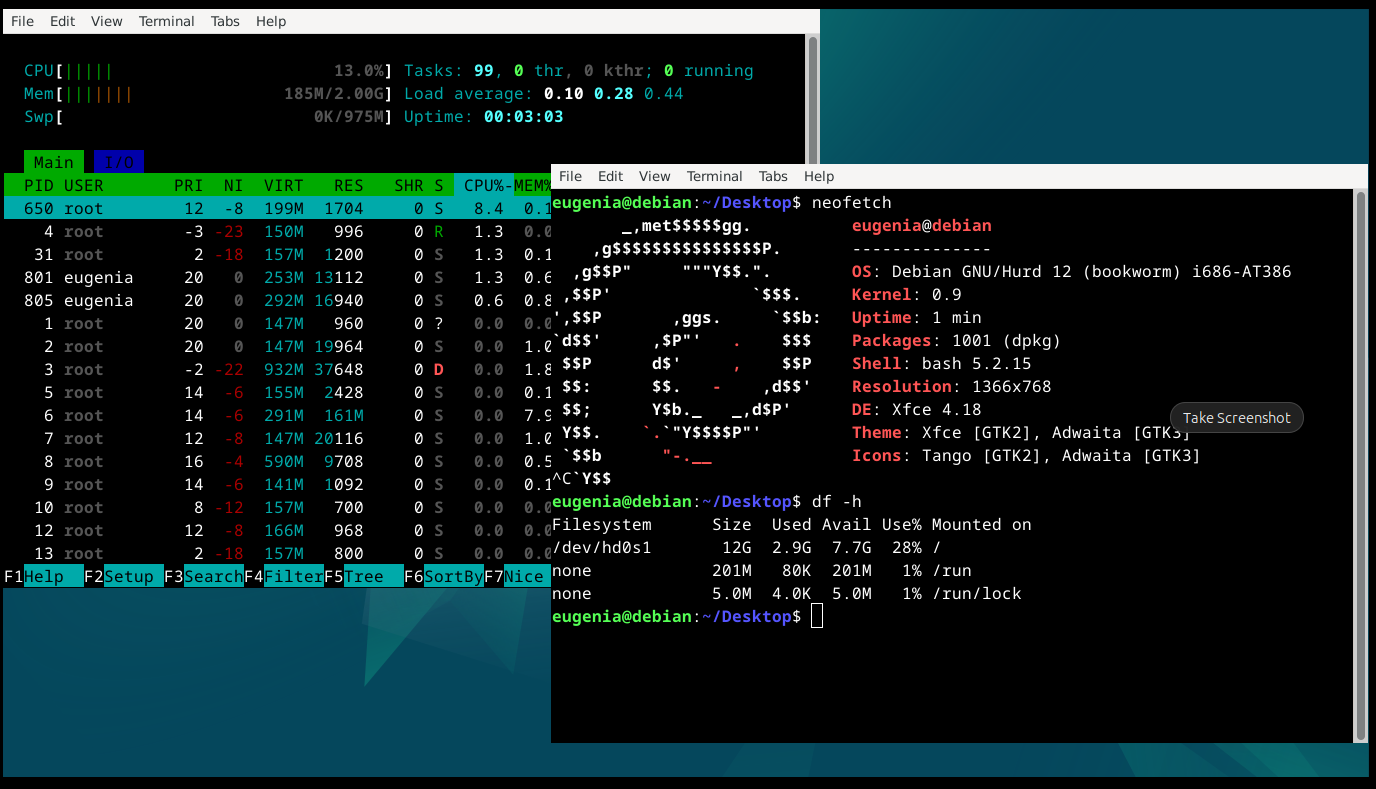Open File menu in the htop terminal window
This screenshot has height=789, width=1376.
point(22,21)
